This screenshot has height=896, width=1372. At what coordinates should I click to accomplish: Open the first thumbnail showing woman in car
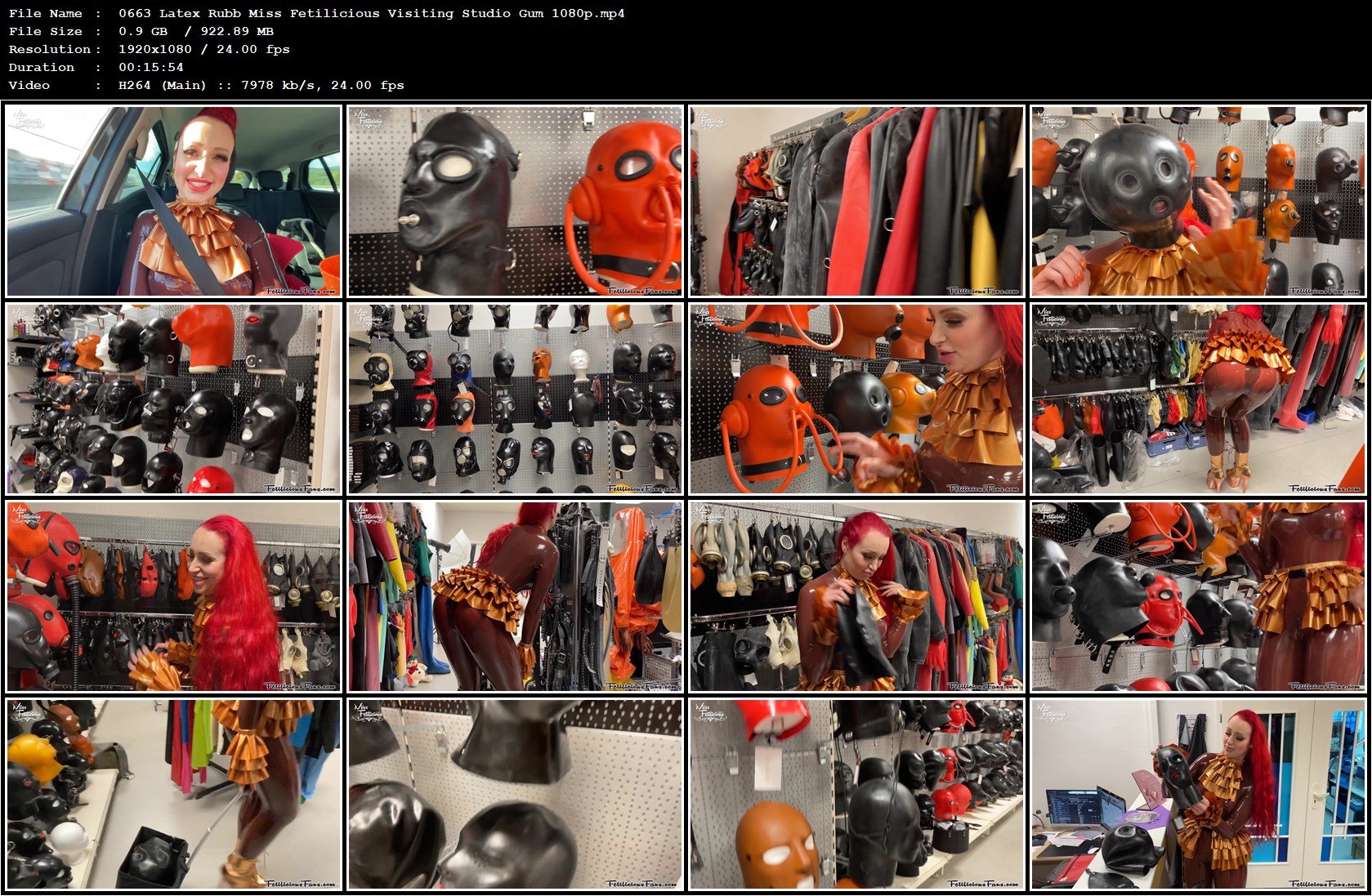(x=173, y=203)
